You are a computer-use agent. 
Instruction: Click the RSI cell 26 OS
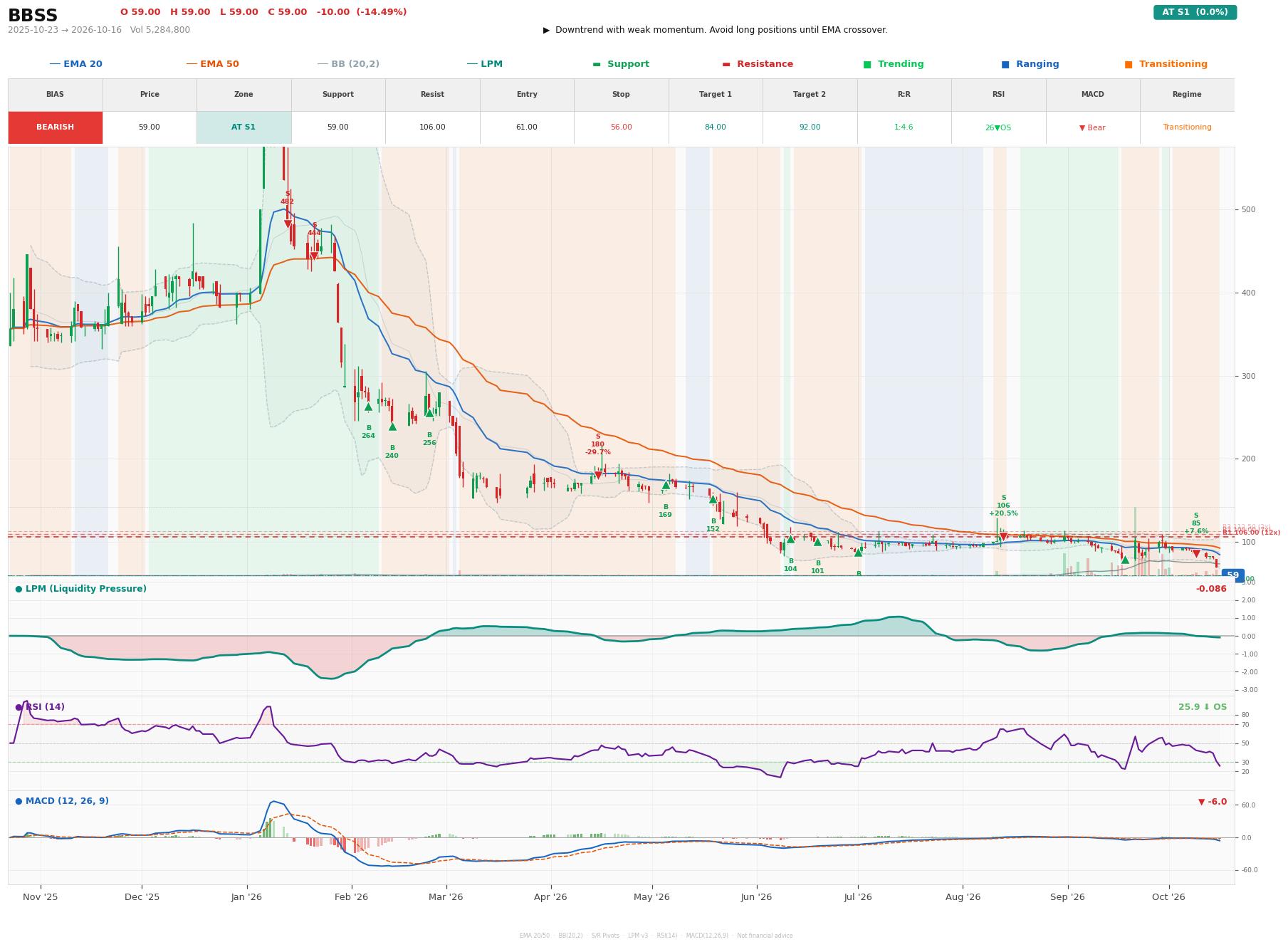[x=998, y=127]
